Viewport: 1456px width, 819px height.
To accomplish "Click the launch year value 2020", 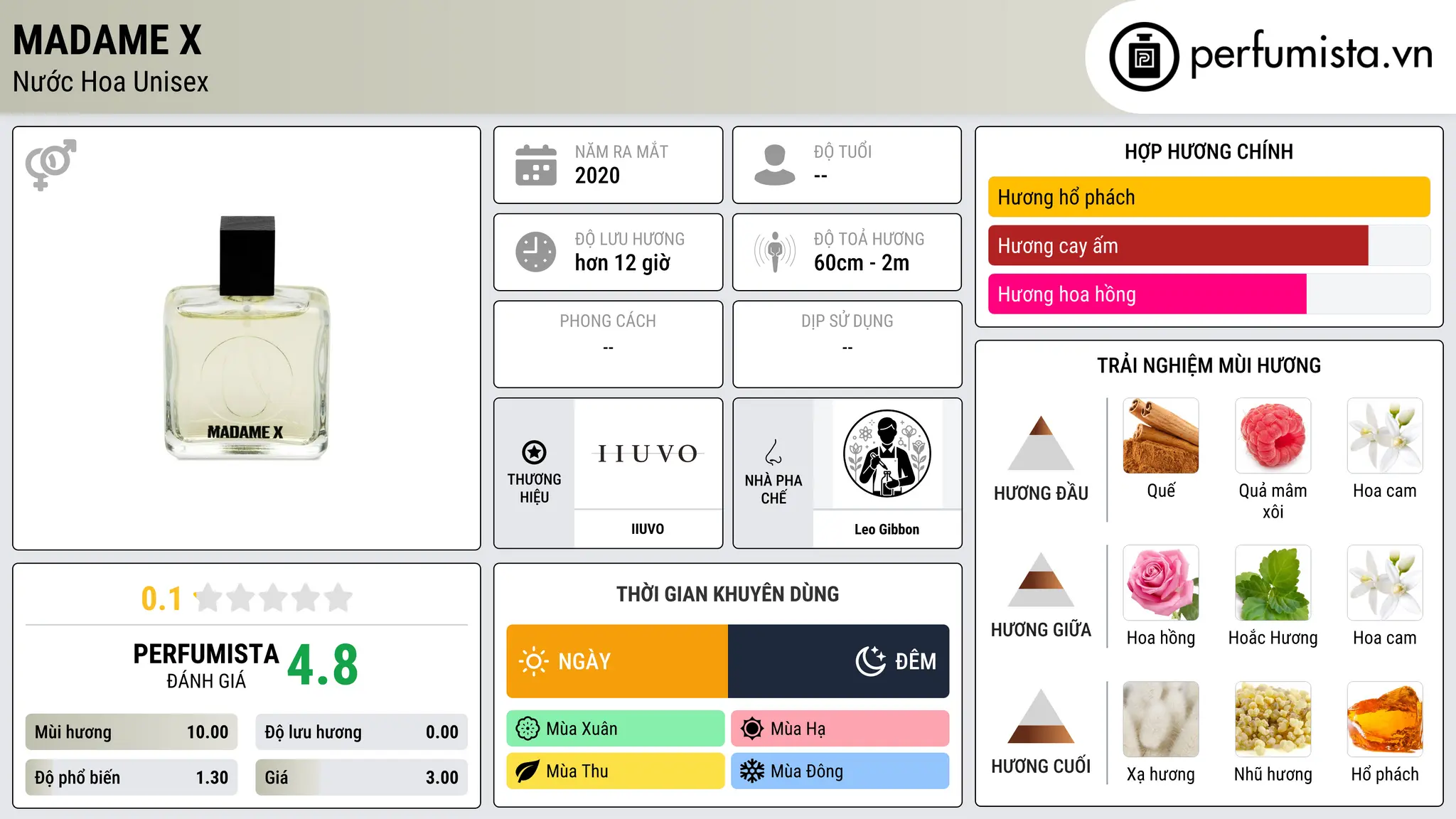I will tap(597, 176).
